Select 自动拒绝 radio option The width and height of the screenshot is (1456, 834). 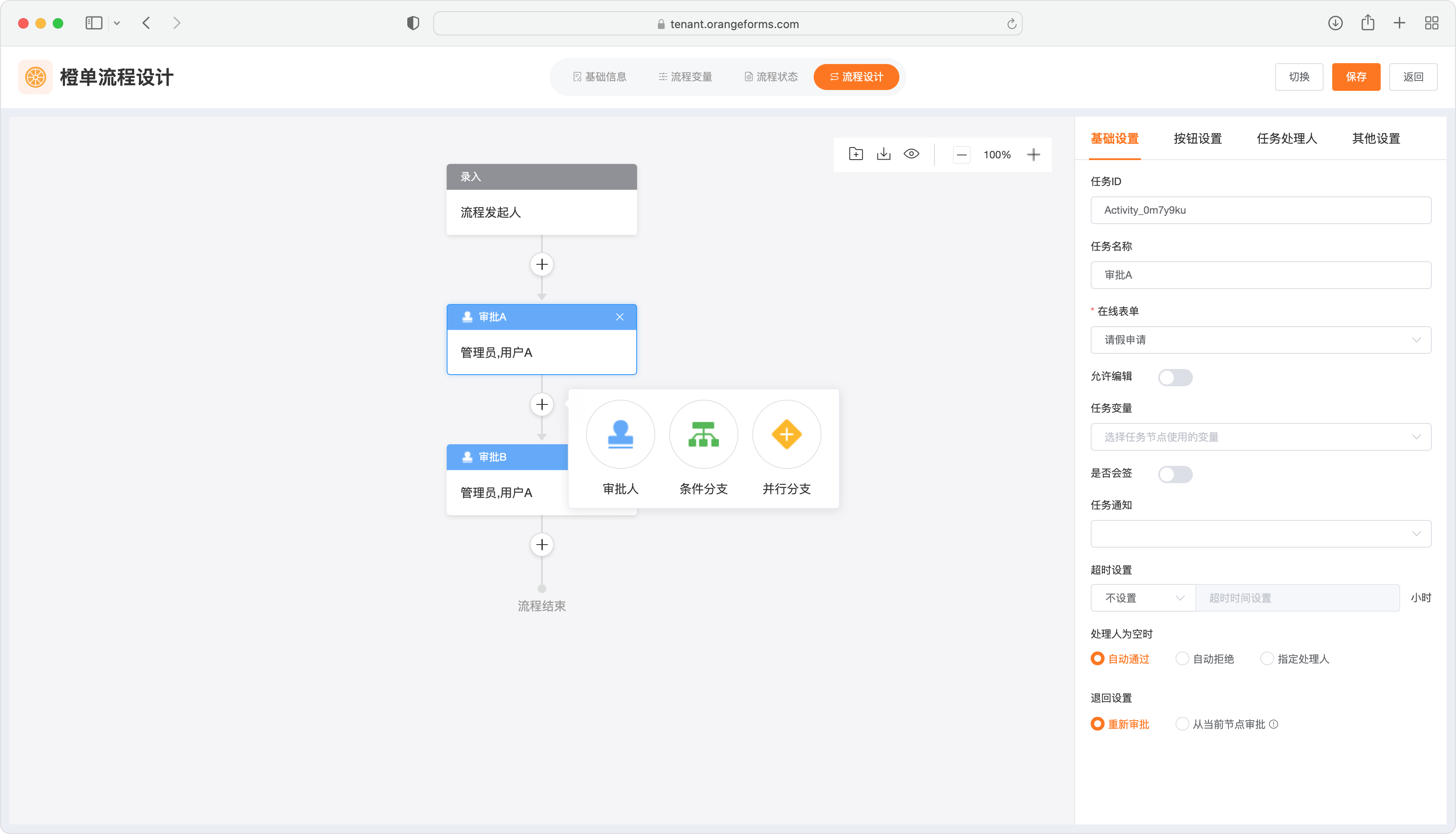[x=1182, y=659]
